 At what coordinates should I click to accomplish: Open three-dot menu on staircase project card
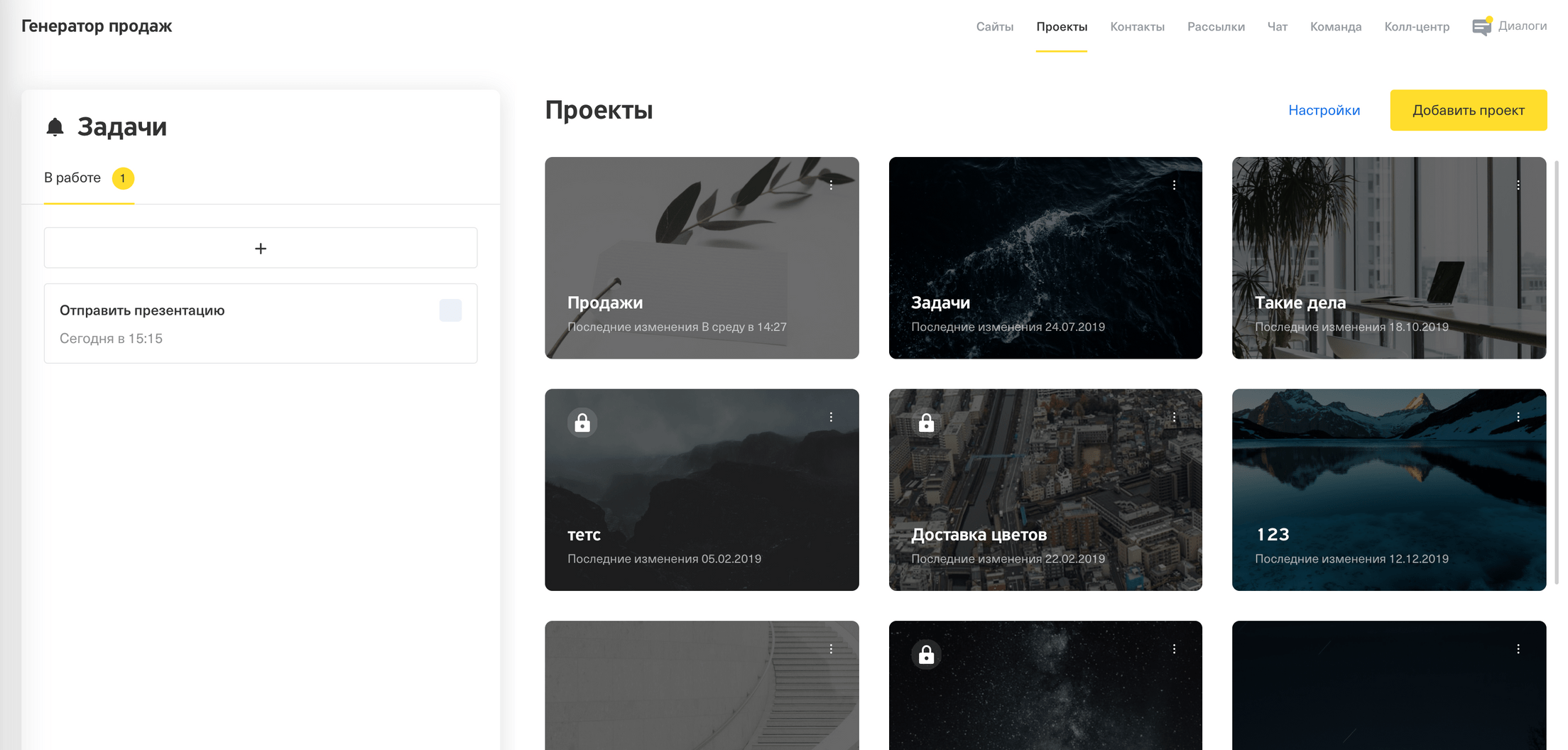831,649
